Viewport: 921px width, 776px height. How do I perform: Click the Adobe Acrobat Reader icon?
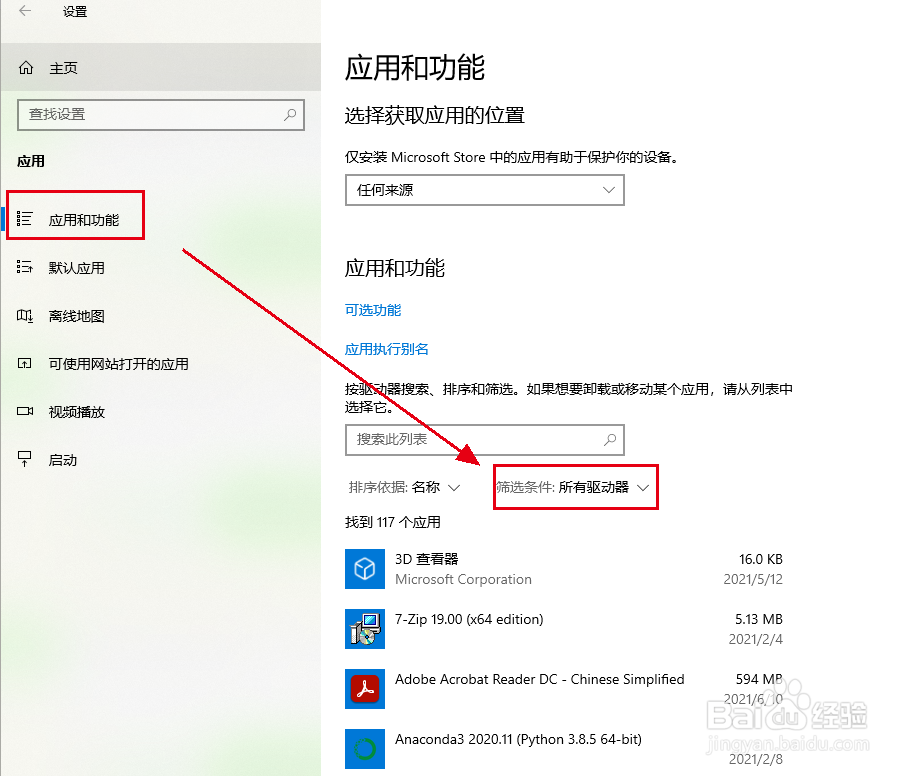(365, 688)
